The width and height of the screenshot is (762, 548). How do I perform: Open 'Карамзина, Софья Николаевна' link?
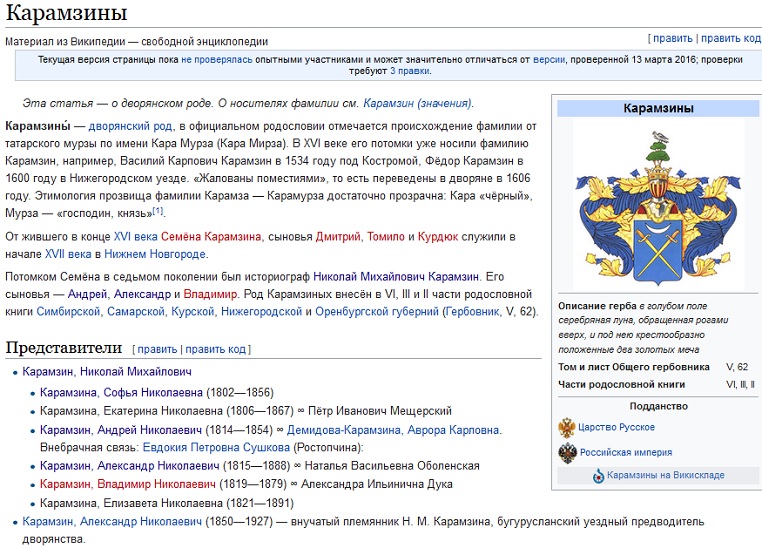[121, 393]
